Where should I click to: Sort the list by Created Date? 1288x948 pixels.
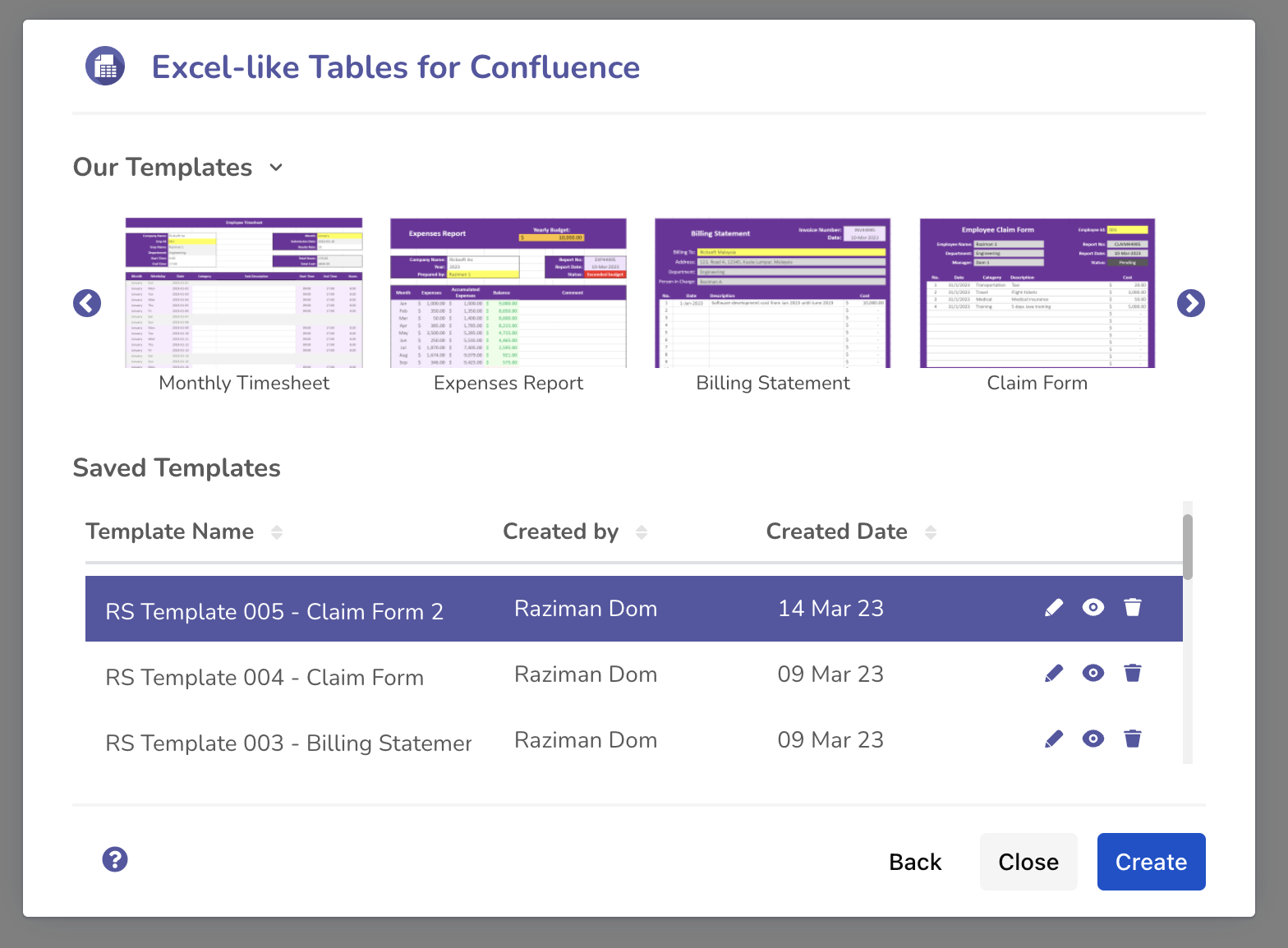[931, 532]
